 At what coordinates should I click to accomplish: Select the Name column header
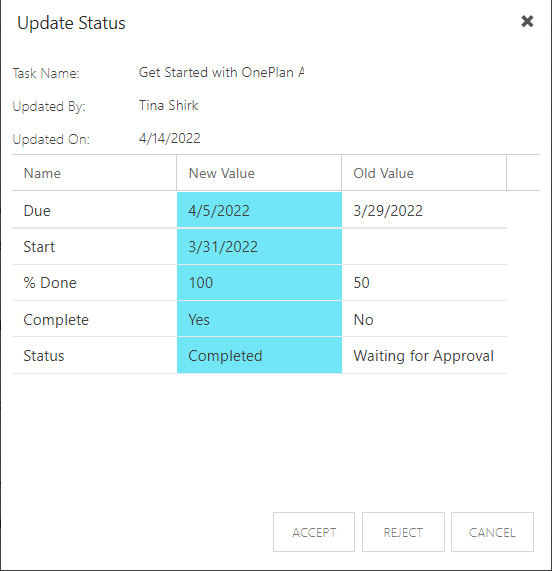pyautogui.click(x=94, y=173)
